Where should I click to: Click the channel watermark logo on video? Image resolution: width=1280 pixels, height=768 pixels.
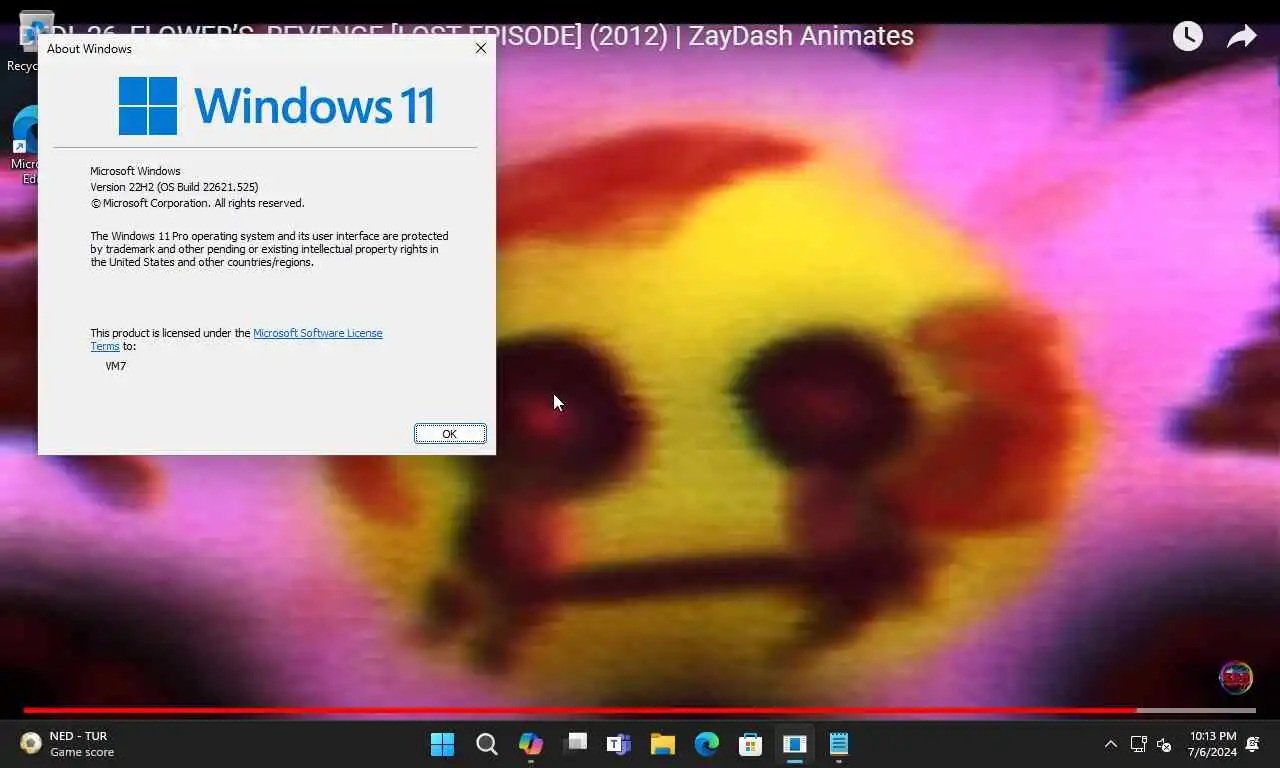[1236, 677]
